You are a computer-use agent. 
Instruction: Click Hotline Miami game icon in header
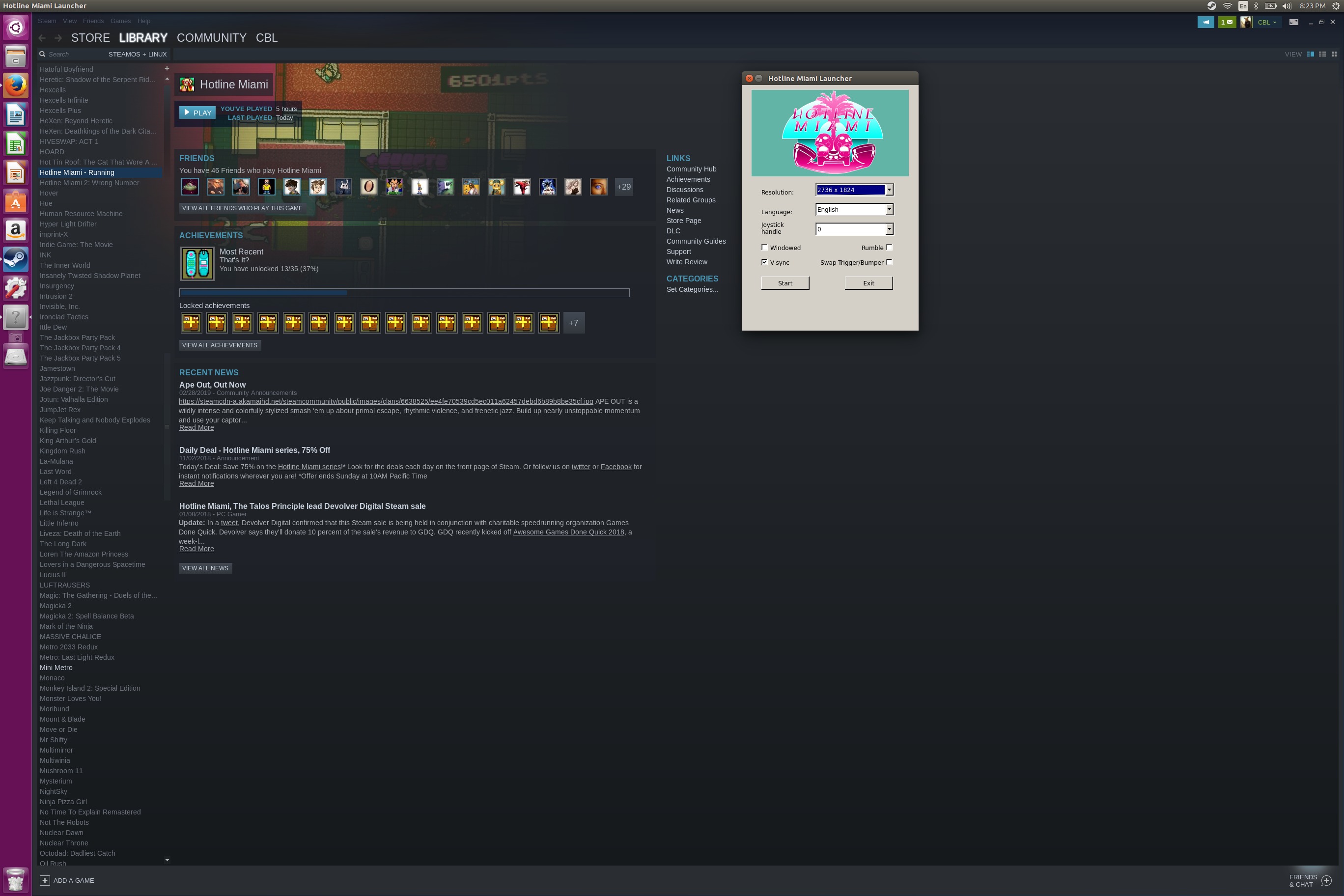[187, 84]
